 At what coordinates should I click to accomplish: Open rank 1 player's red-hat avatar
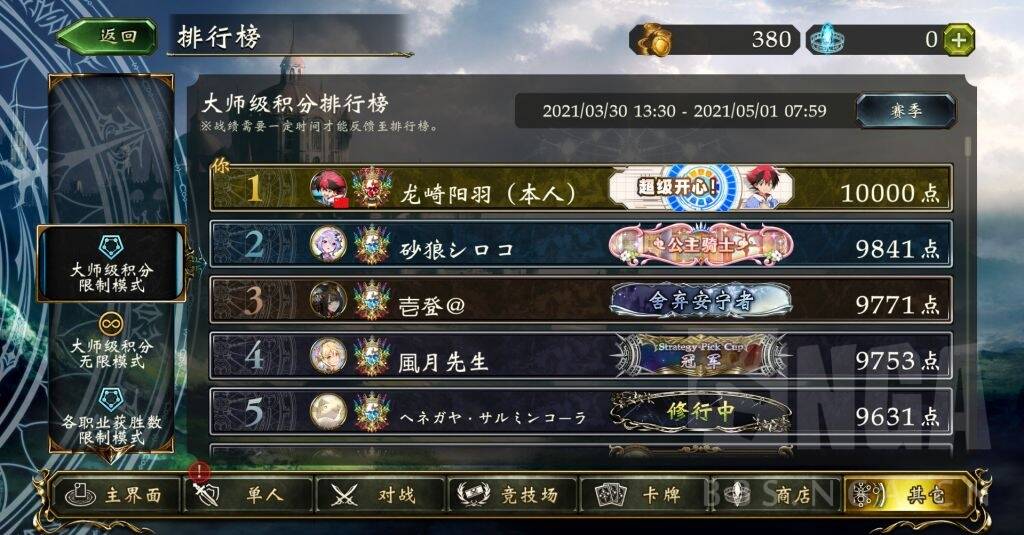tap(328, 189)
